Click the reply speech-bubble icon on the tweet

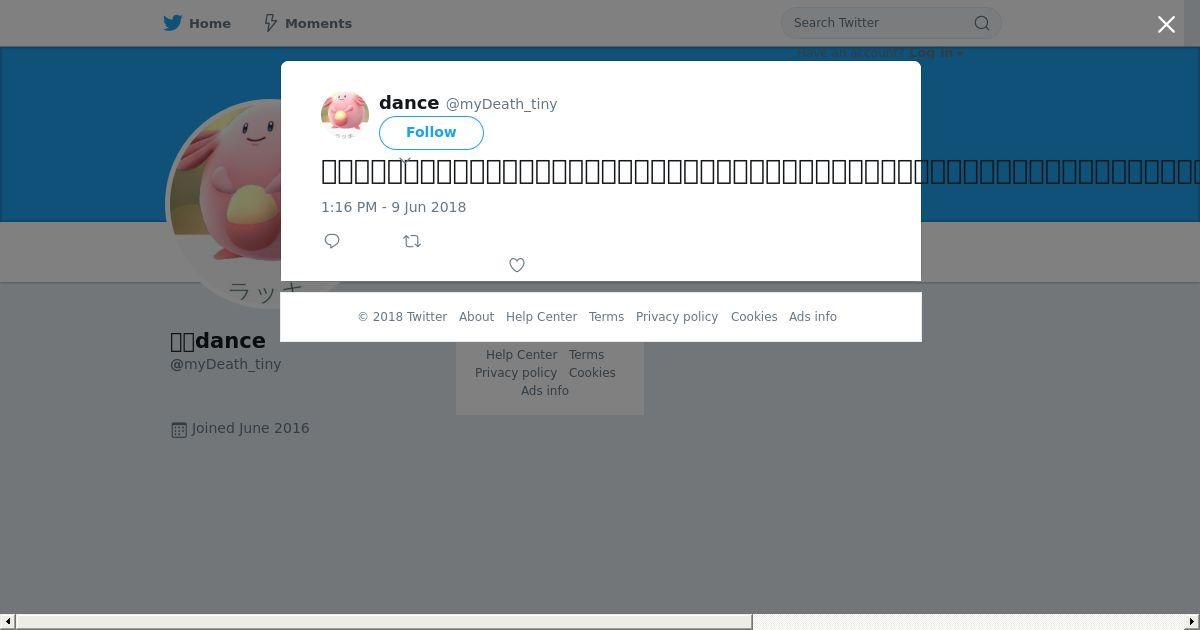pos(332,241)
